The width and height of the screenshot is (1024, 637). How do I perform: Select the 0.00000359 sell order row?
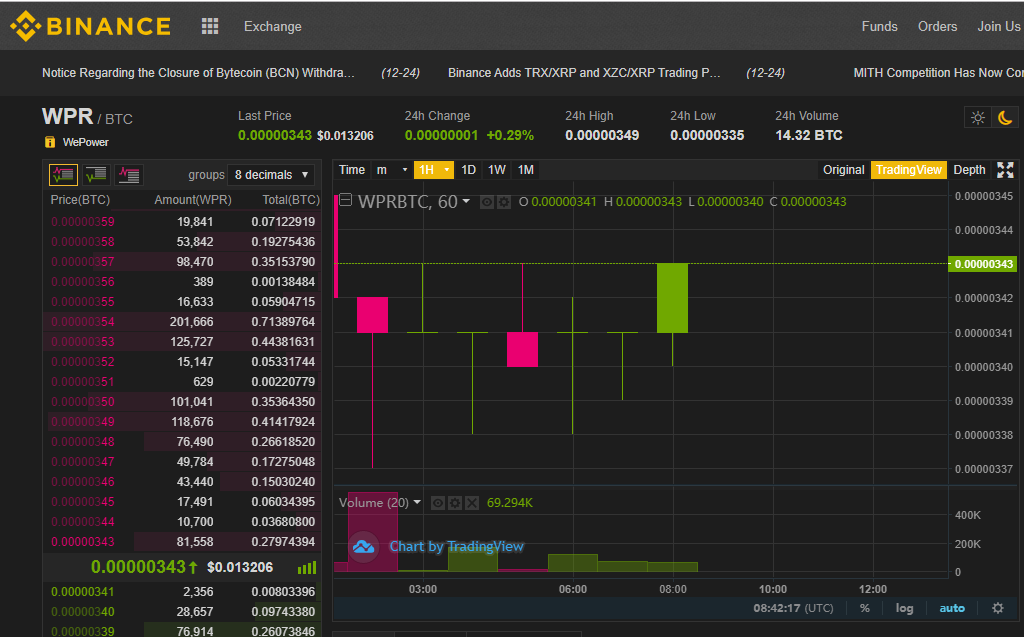click(182, 221)
